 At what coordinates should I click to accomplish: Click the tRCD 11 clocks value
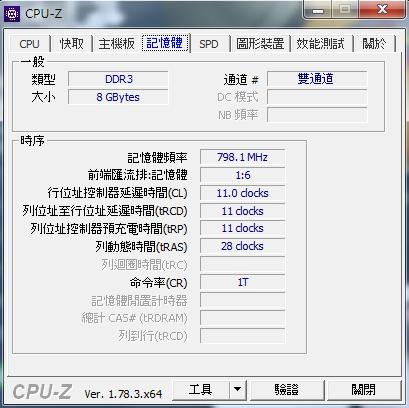[x=242, y=211]
